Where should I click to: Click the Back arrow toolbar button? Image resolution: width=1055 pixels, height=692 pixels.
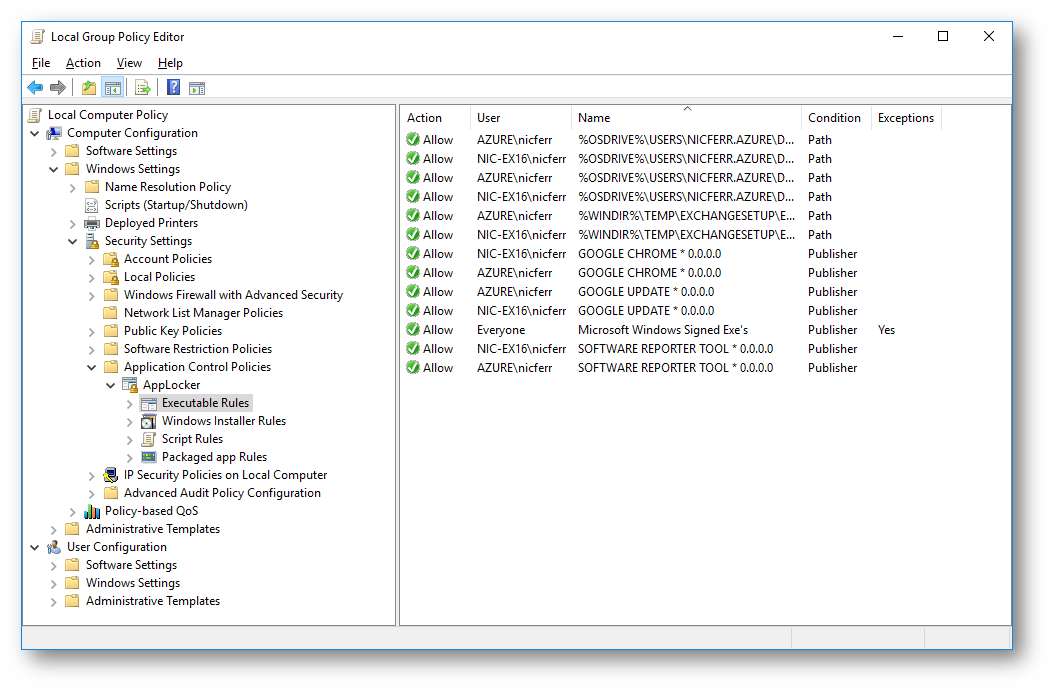point(35,88)
